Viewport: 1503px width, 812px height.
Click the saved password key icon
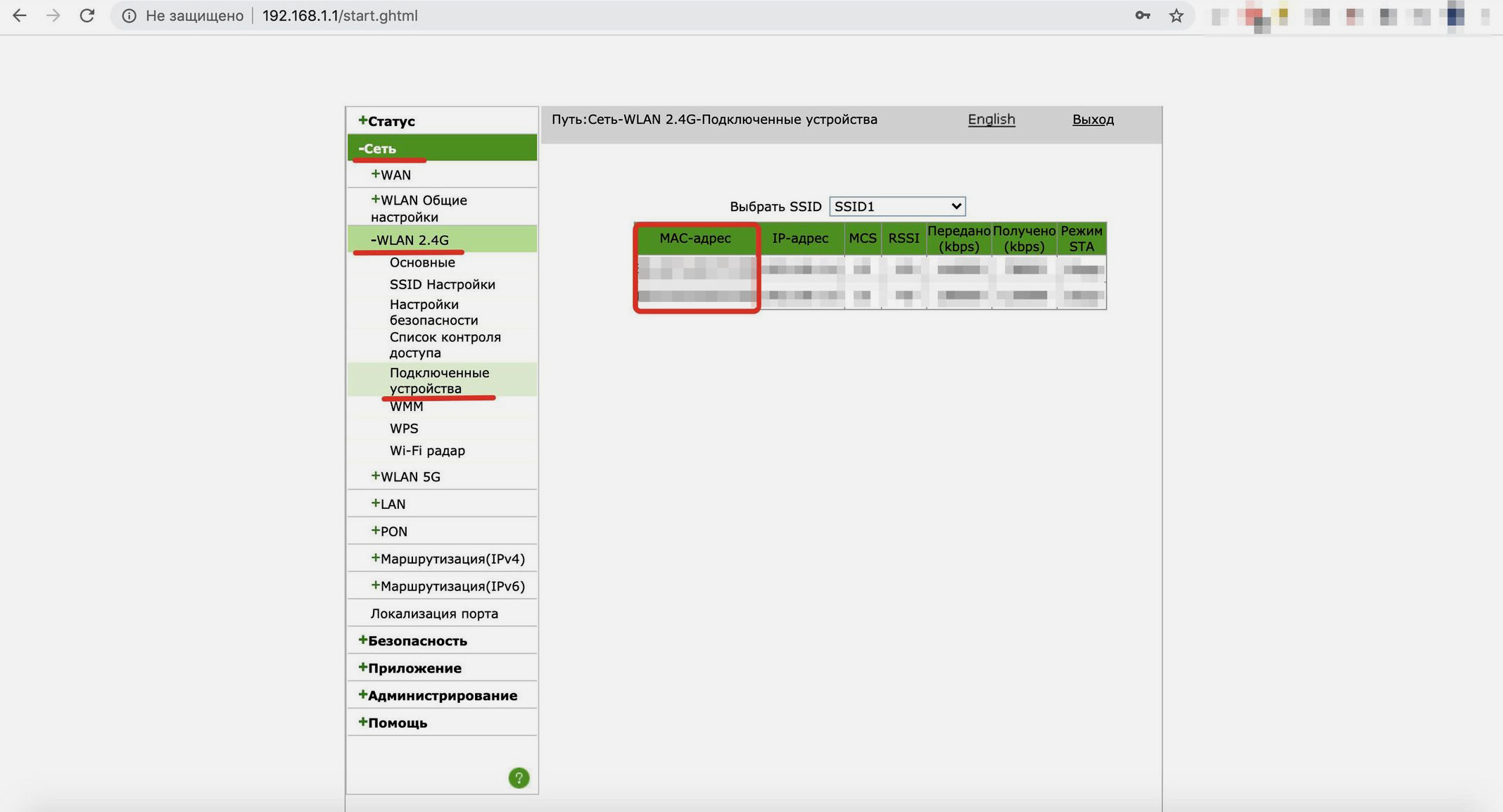[x=1142, y=15]
